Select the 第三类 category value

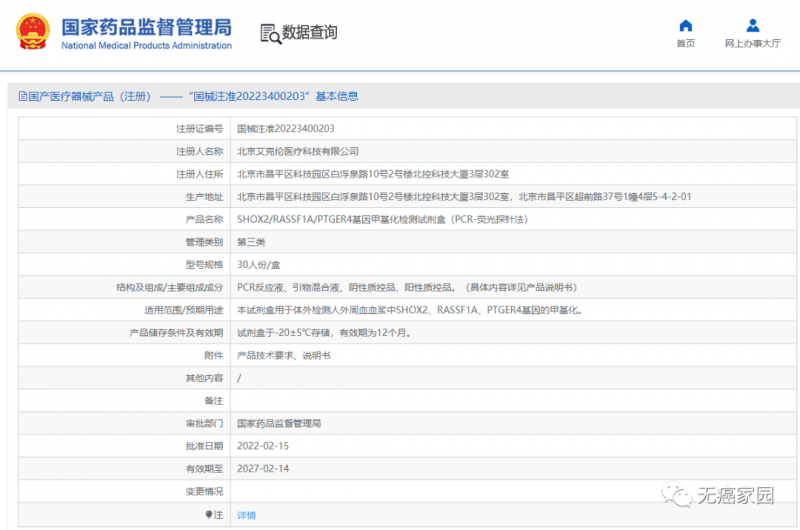(x=251, y=242)
